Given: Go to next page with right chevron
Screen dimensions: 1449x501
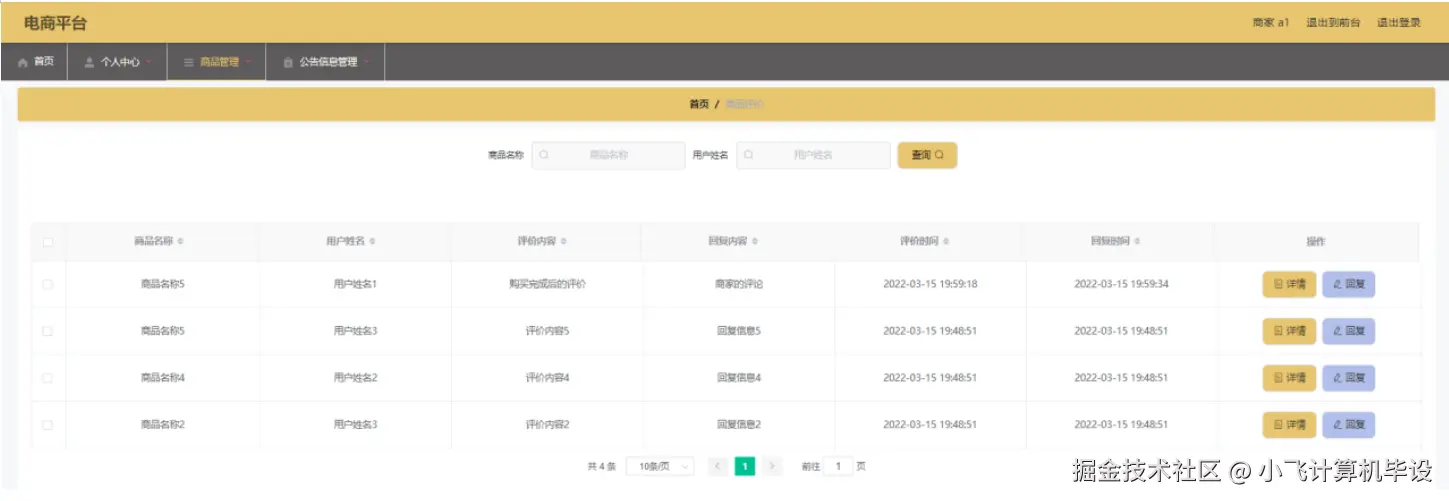Looking at the screenshot, I should pyautogui.click(x=772, y=466).
